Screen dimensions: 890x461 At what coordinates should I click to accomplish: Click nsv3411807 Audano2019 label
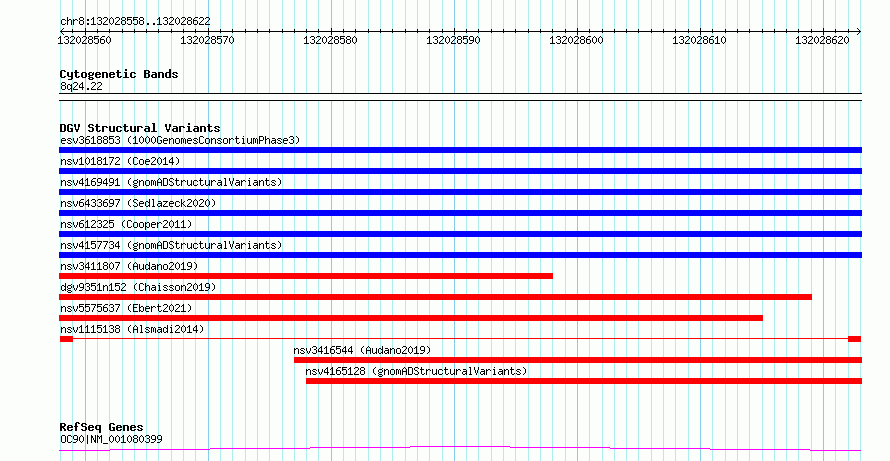pyautogui.click(x=129, y=266)
